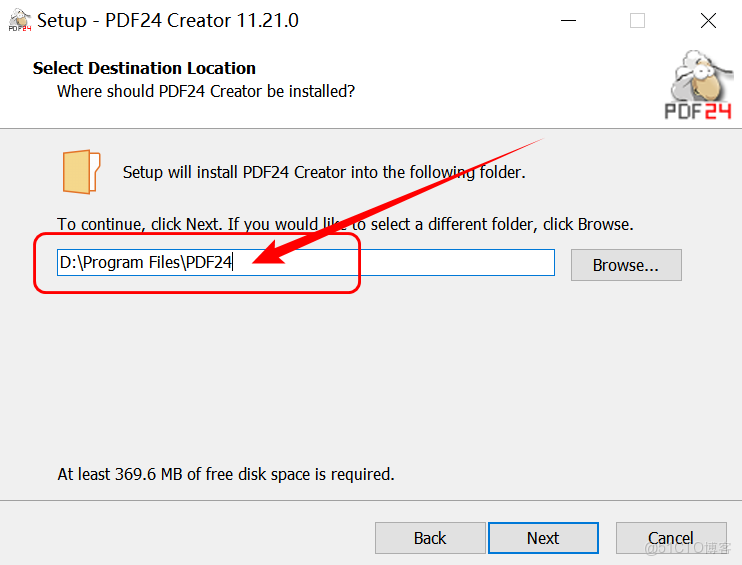Click the folder icon beside setup text

(81, 172)
